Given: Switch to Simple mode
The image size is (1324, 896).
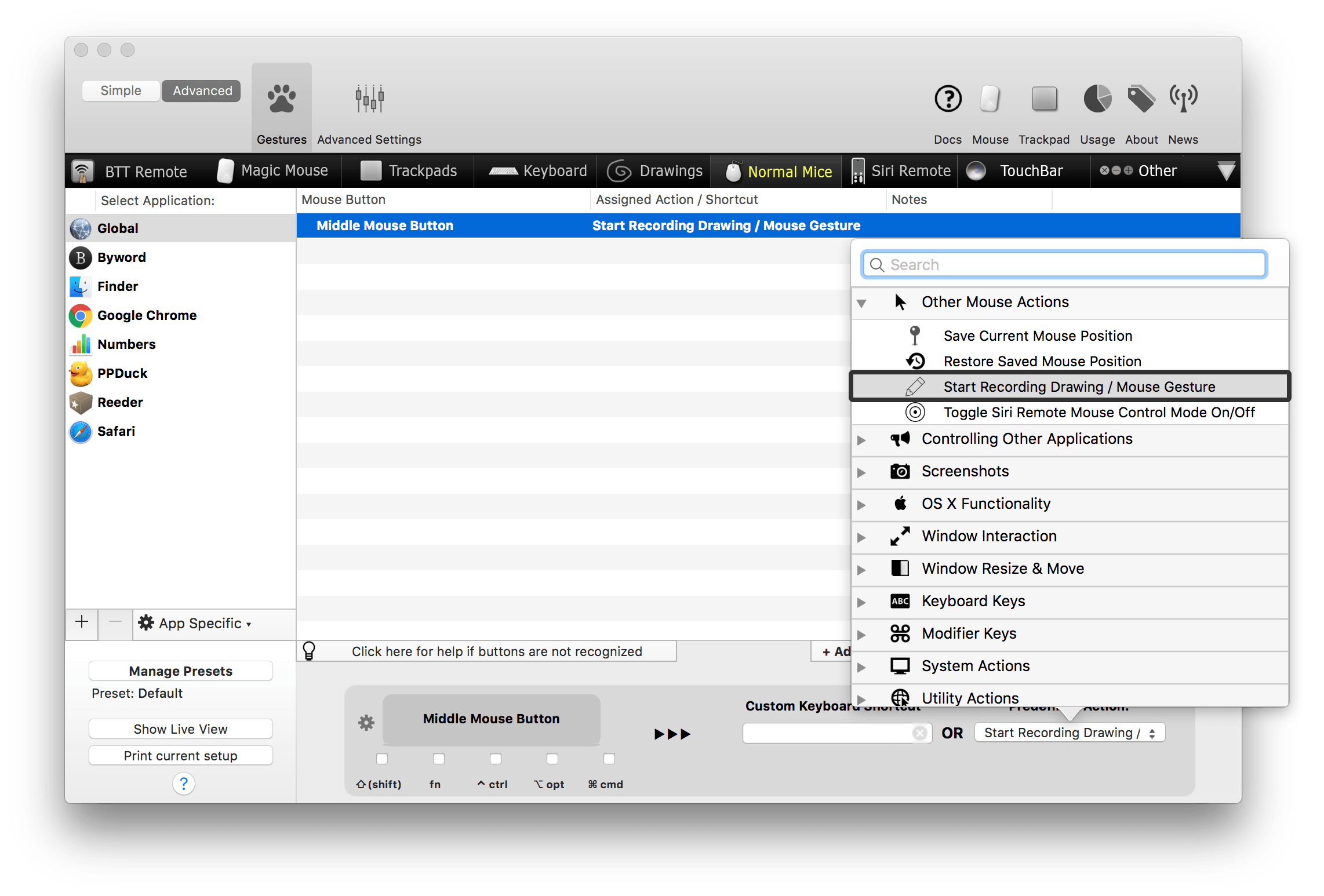Looking at the screenshot, I should (x=121, y=91).
